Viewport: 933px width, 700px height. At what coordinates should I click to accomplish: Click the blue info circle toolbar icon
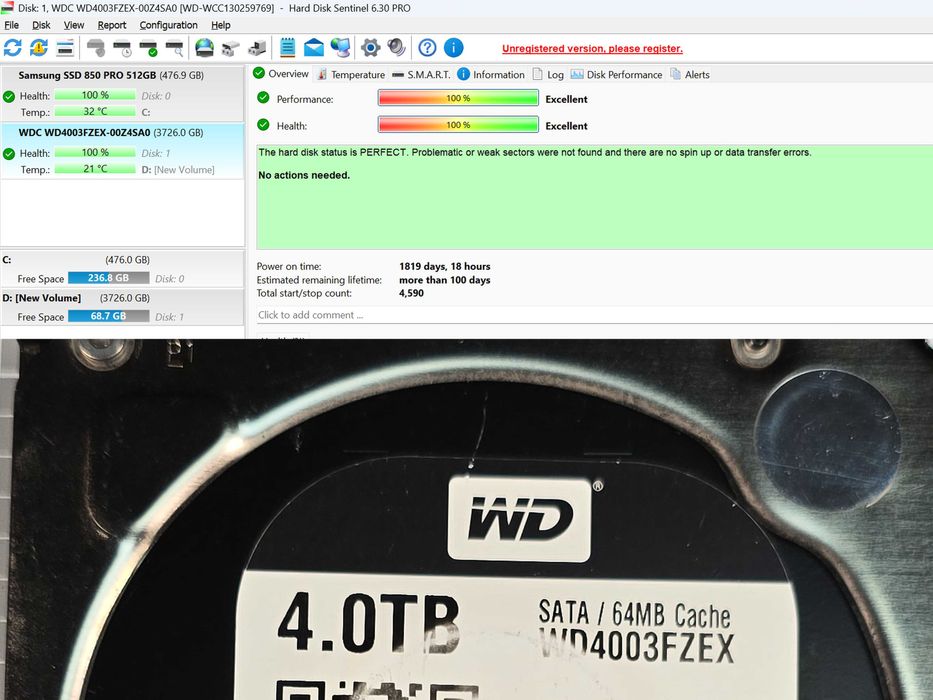[453, 48]
